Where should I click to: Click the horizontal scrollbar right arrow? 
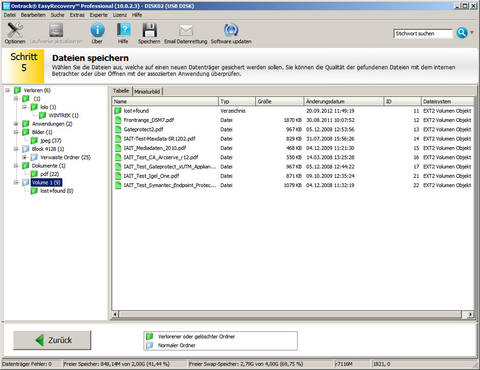click(x=469, y=314)
